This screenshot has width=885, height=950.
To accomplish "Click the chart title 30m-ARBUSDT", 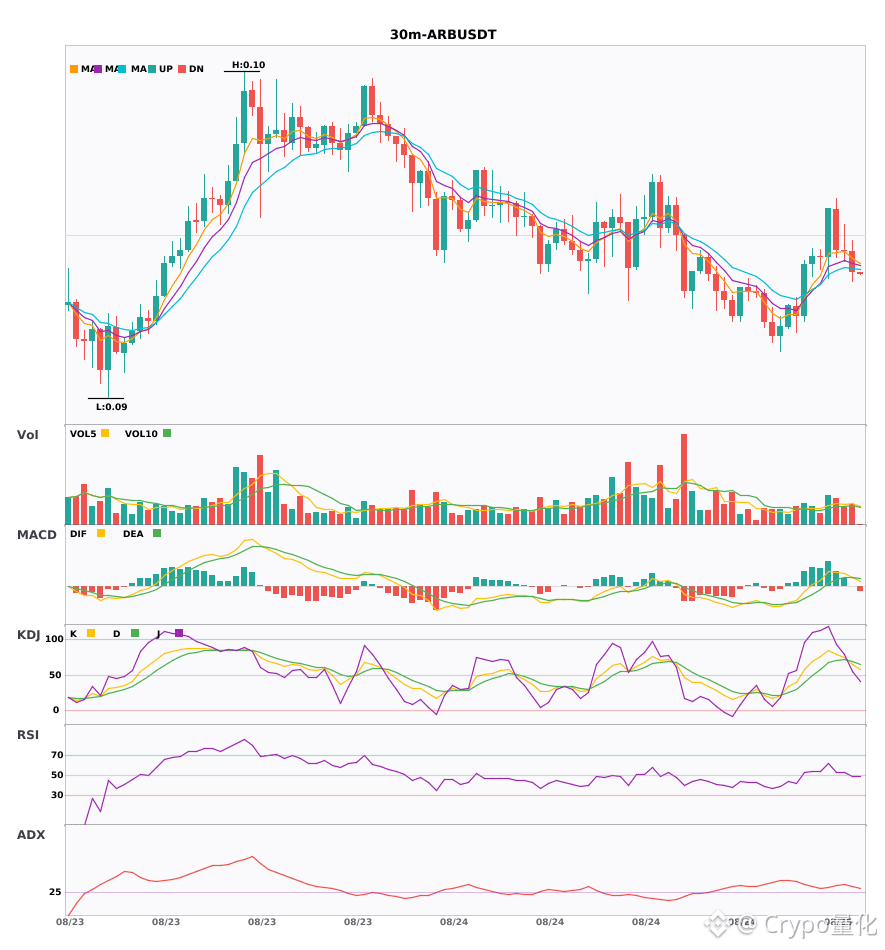I will pos(443,35).
